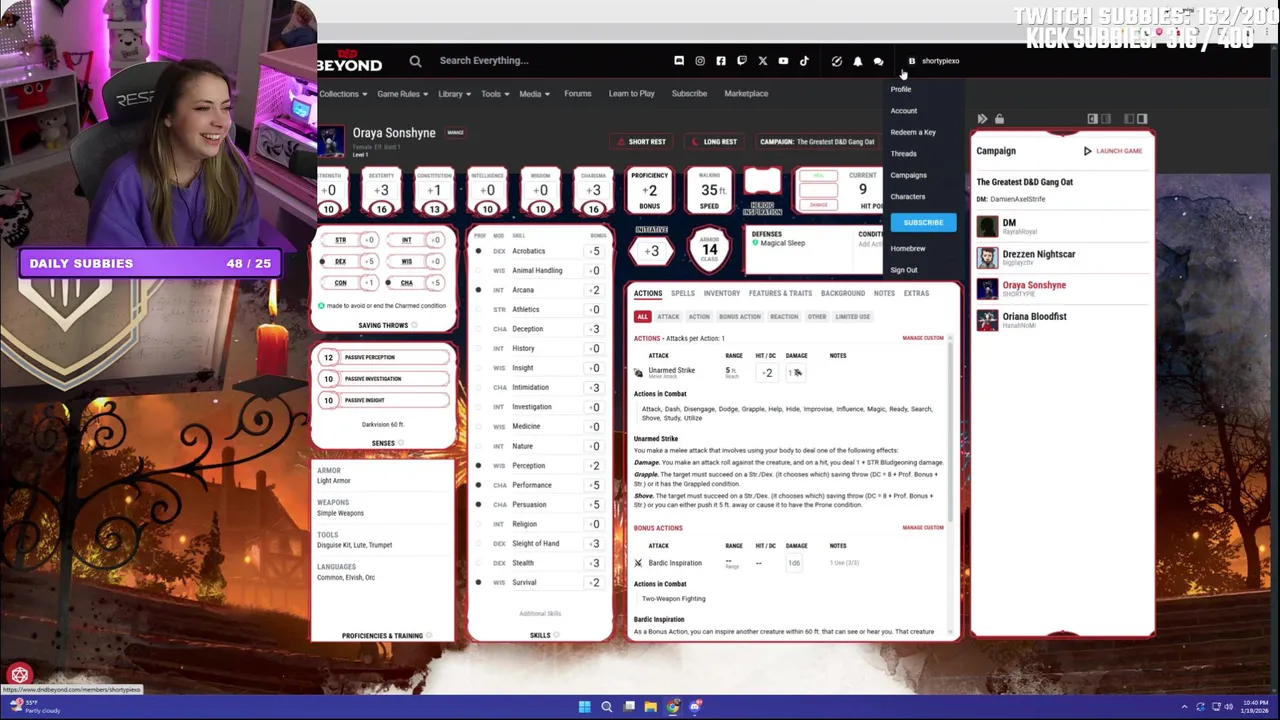Click the Heal button

pyautogui.click(x=818, y=176)
